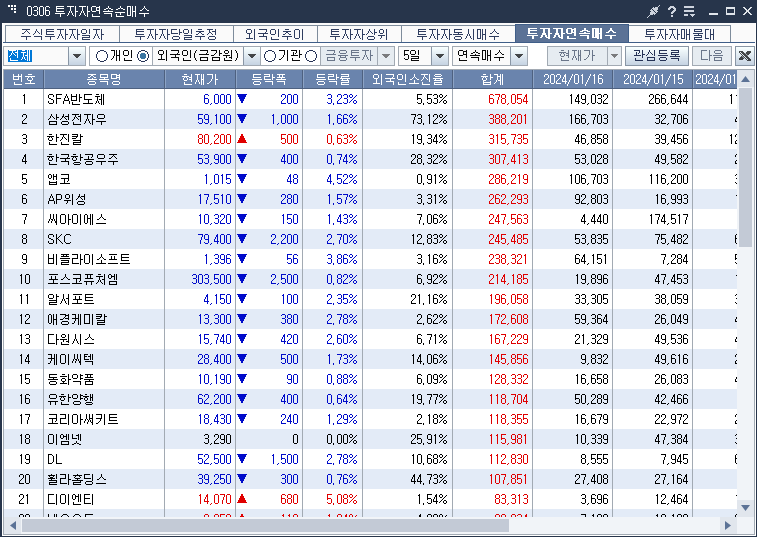Open the 전체 market dropdown

pyautogui.click(x=77, y=56)
